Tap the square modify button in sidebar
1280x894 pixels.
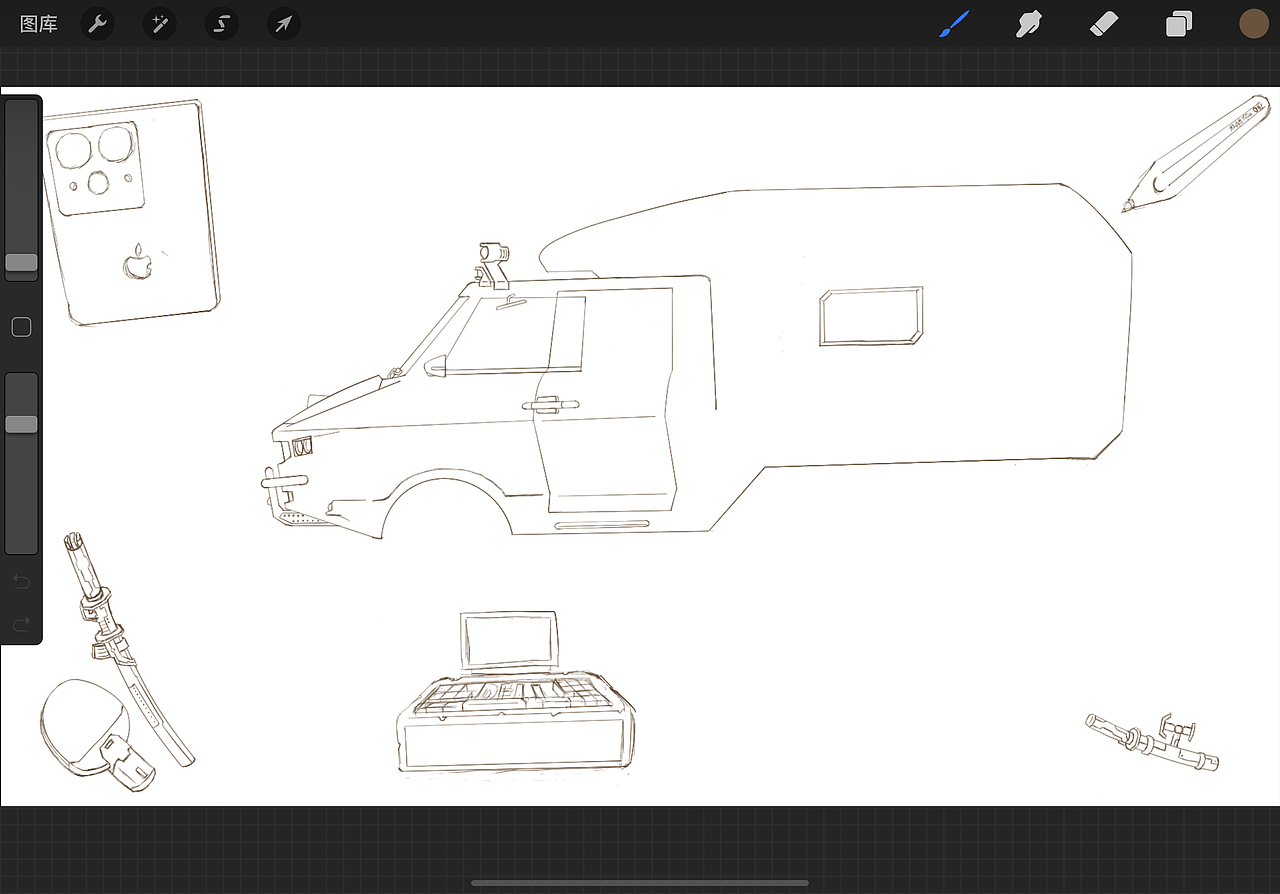pos(21,327)
